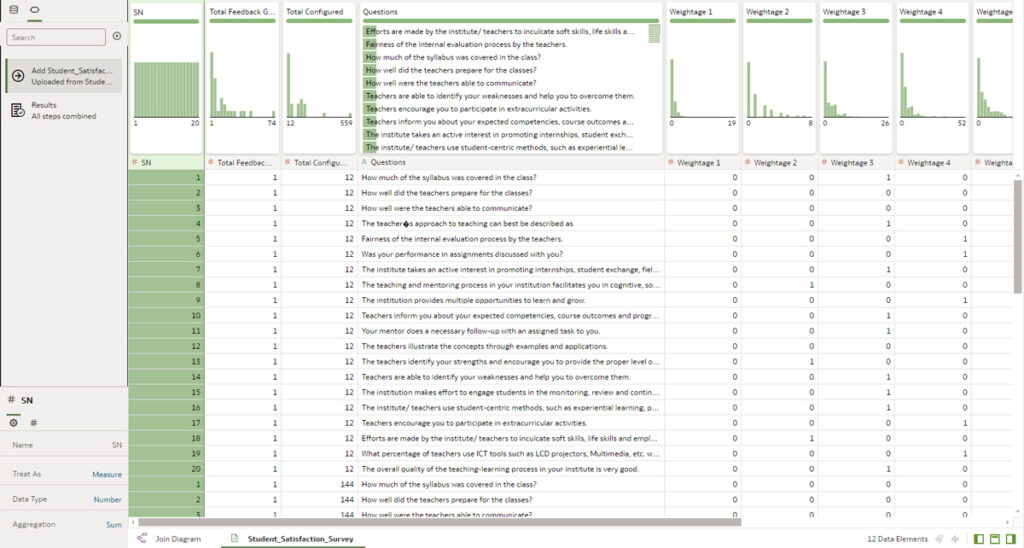Open the General properties gear tab
Image resolution: width=1024 pixels, height=548 pixels.
(x=13, y=423)
